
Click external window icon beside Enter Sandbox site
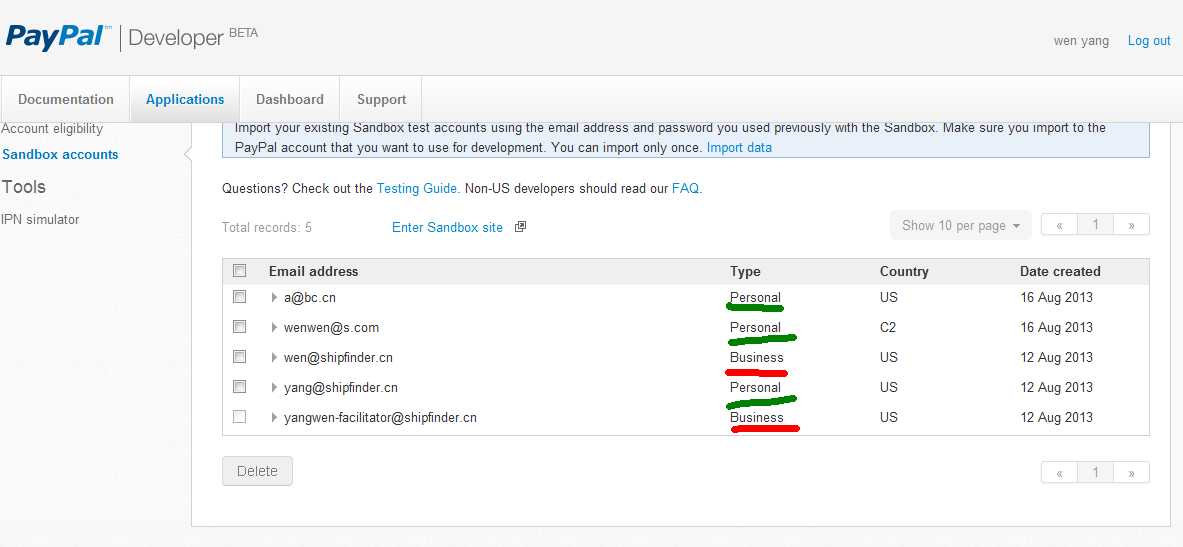click(520, 227)
